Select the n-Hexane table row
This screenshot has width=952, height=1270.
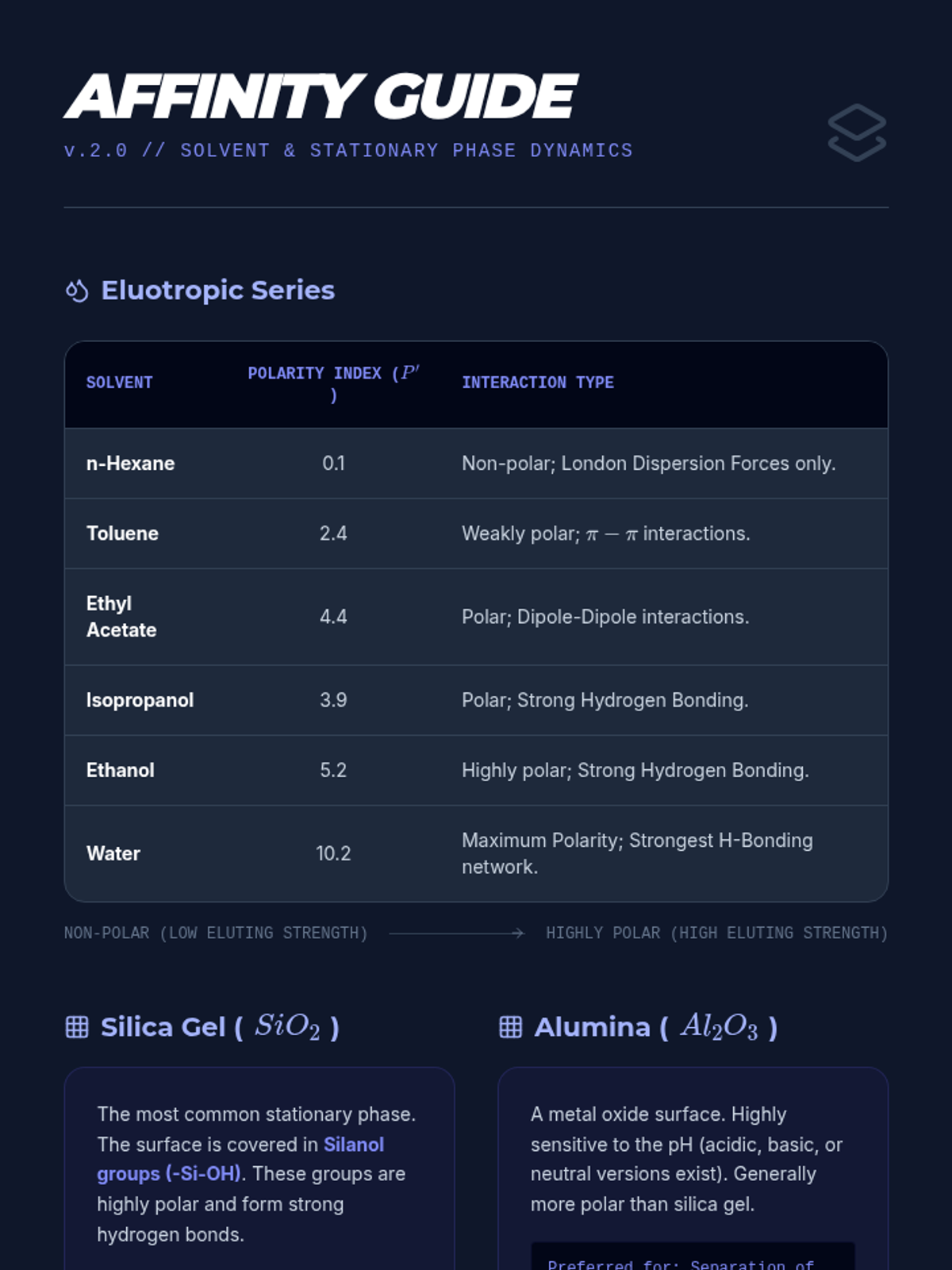coord(476,464)
